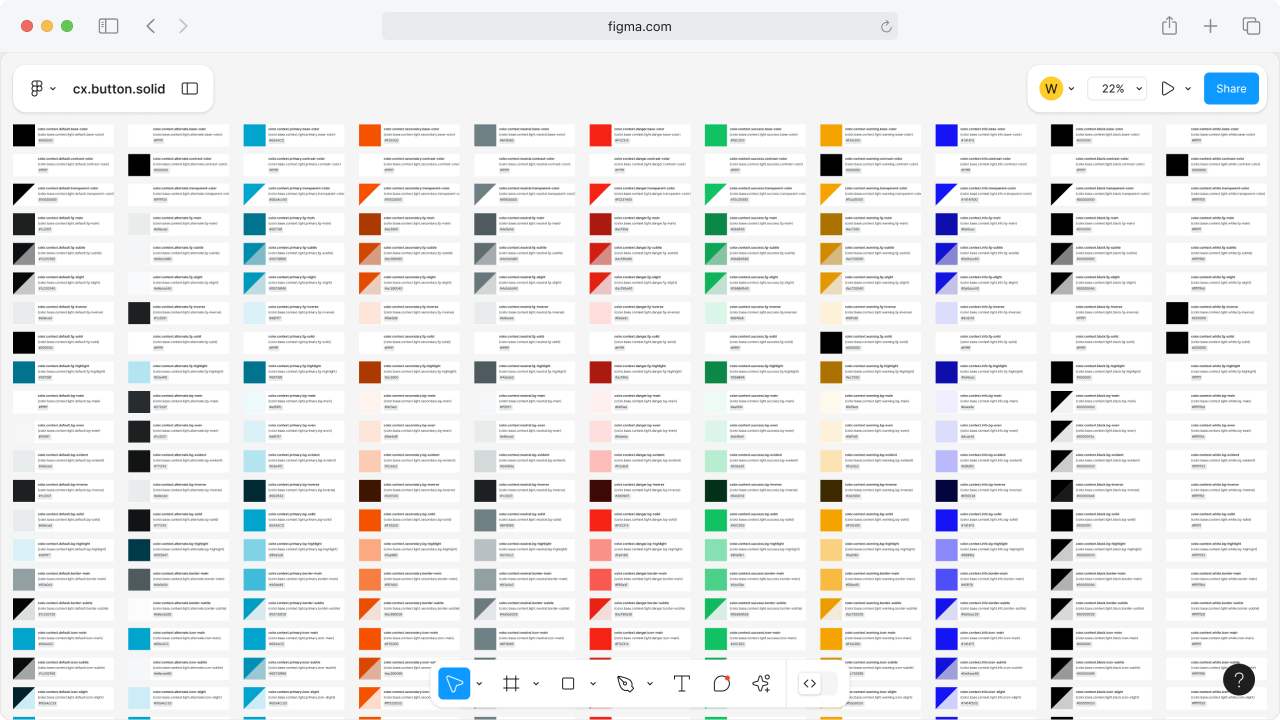
Task: Select the Comment tool
Action: pos(722,683)
